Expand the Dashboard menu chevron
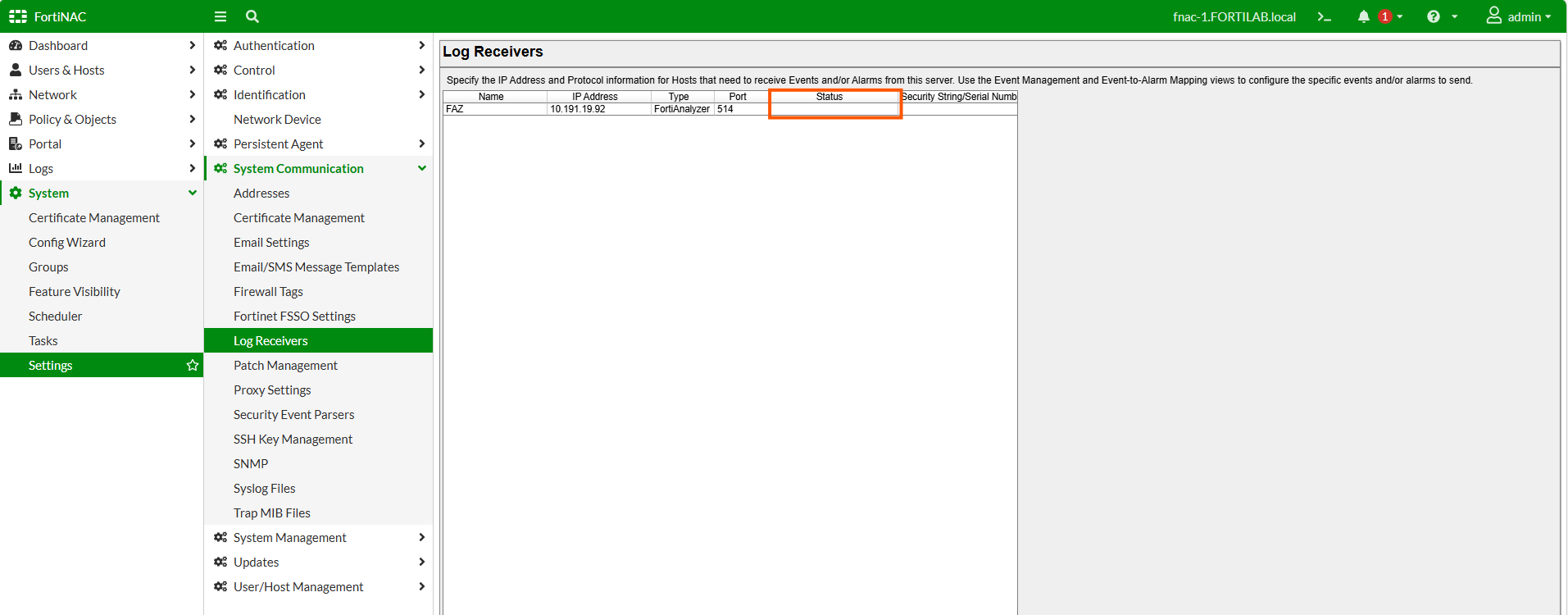1568x615 pixels. pos(192,46)
